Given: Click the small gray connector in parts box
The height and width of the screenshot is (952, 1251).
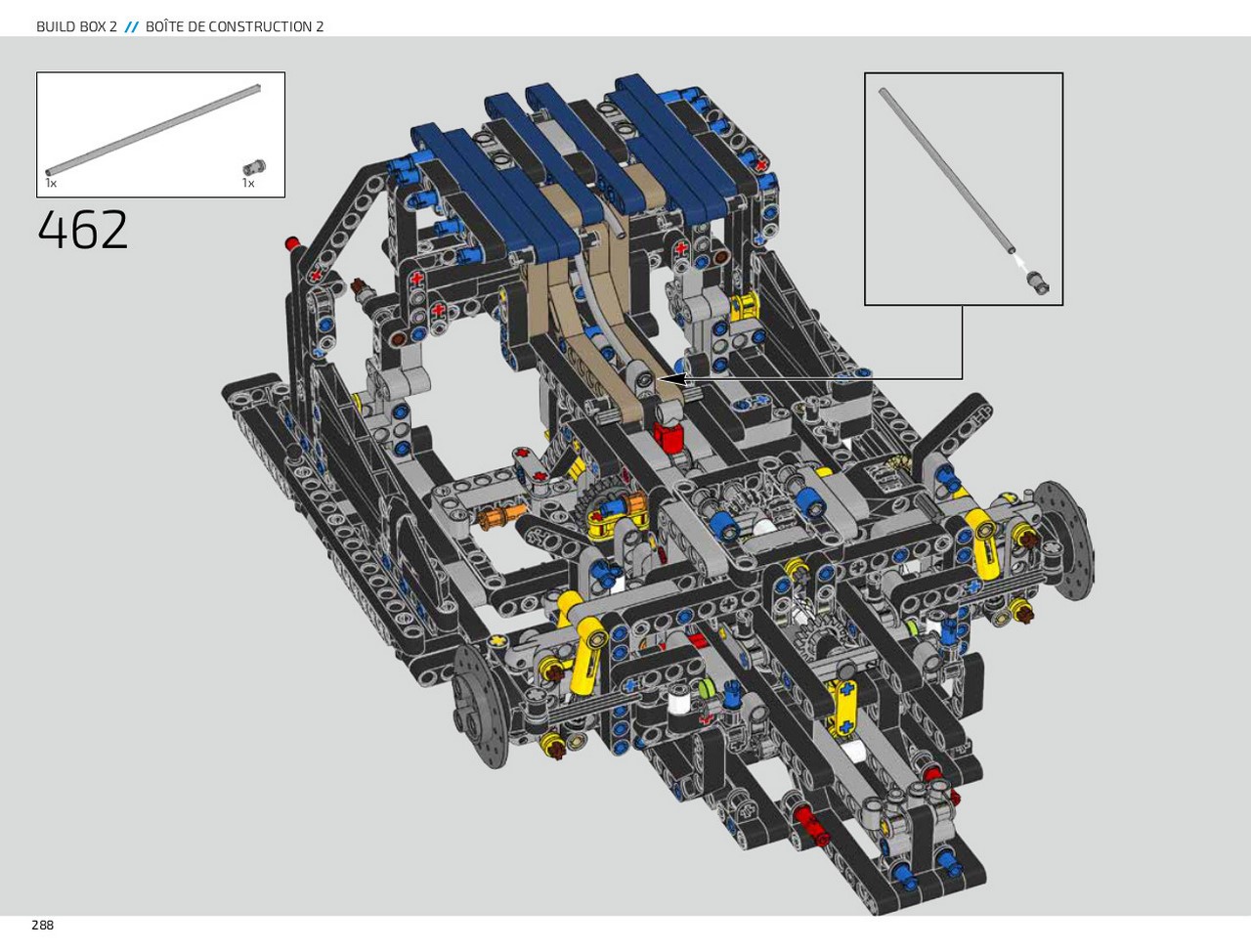Looking at the screenshot, I should click(254, 167).
